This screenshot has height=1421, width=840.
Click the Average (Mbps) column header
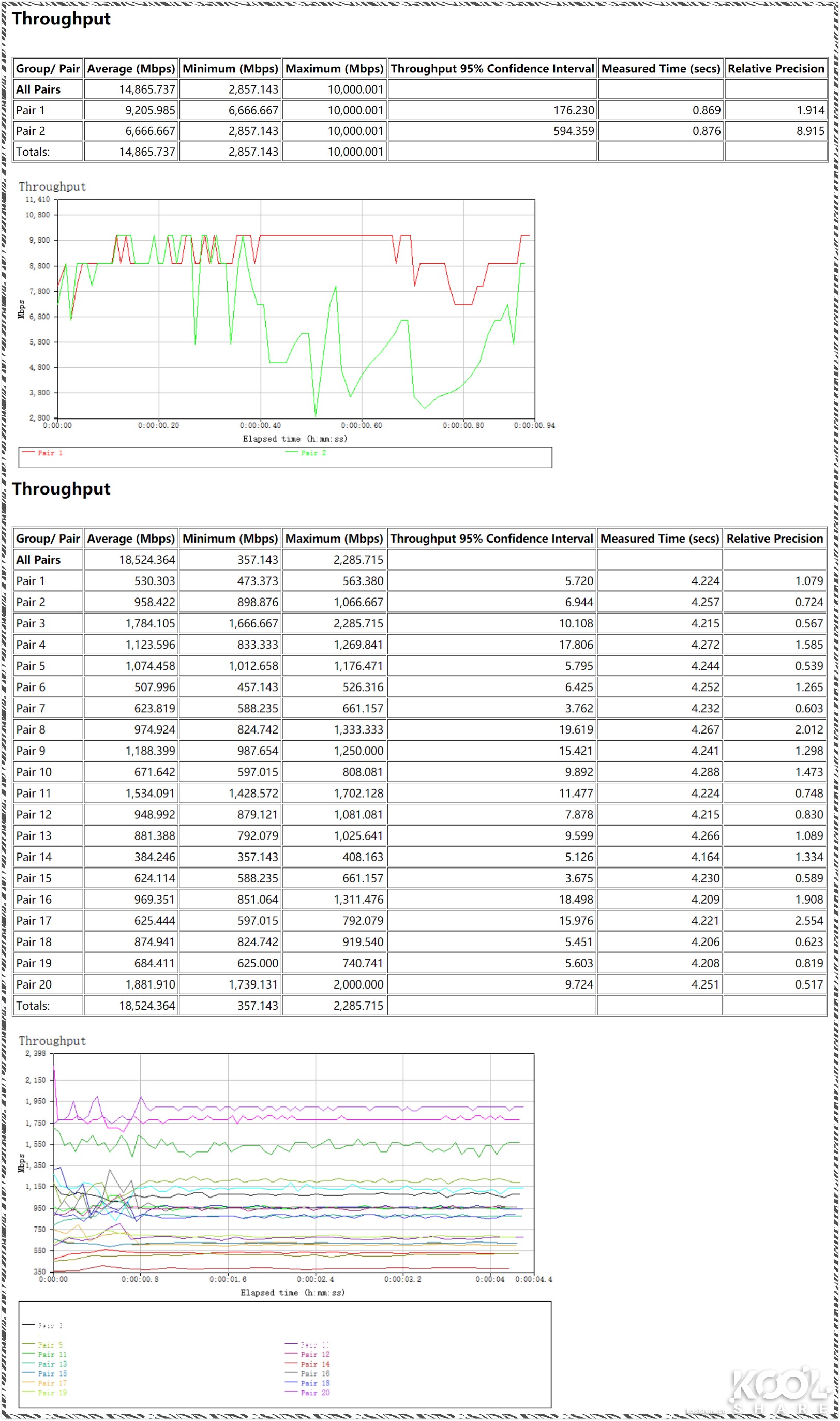(130, 68)
